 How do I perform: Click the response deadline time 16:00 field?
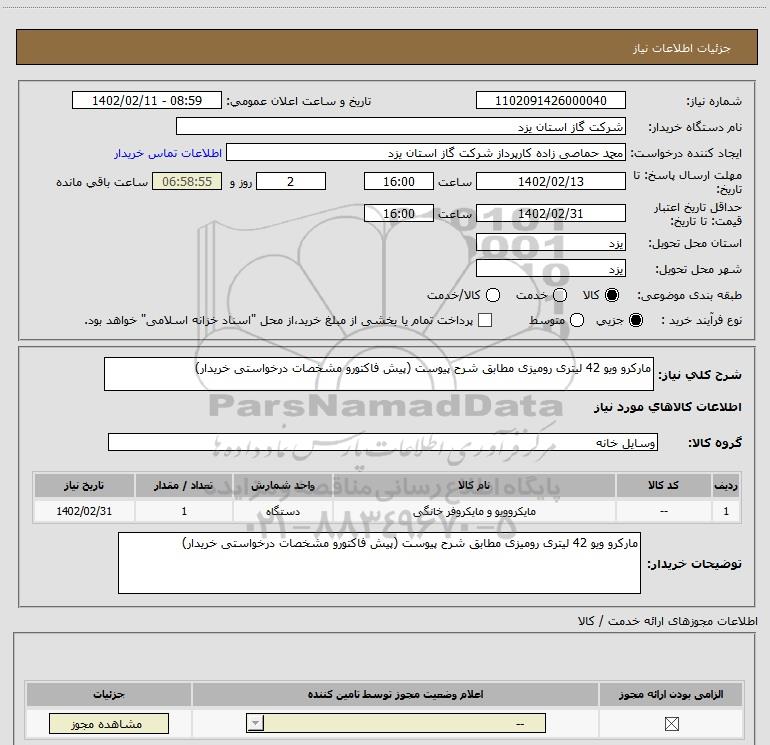(399, 181)
